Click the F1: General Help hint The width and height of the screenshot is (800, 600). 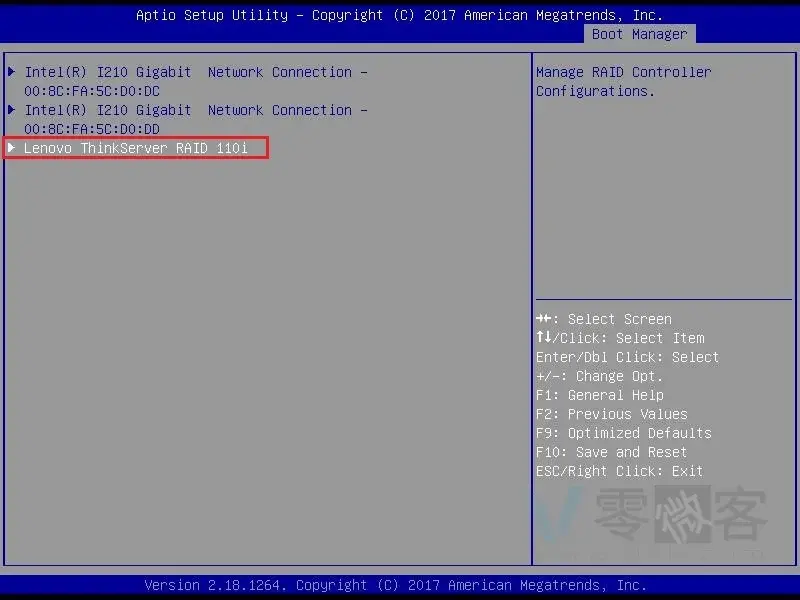(x=599, y=395)
